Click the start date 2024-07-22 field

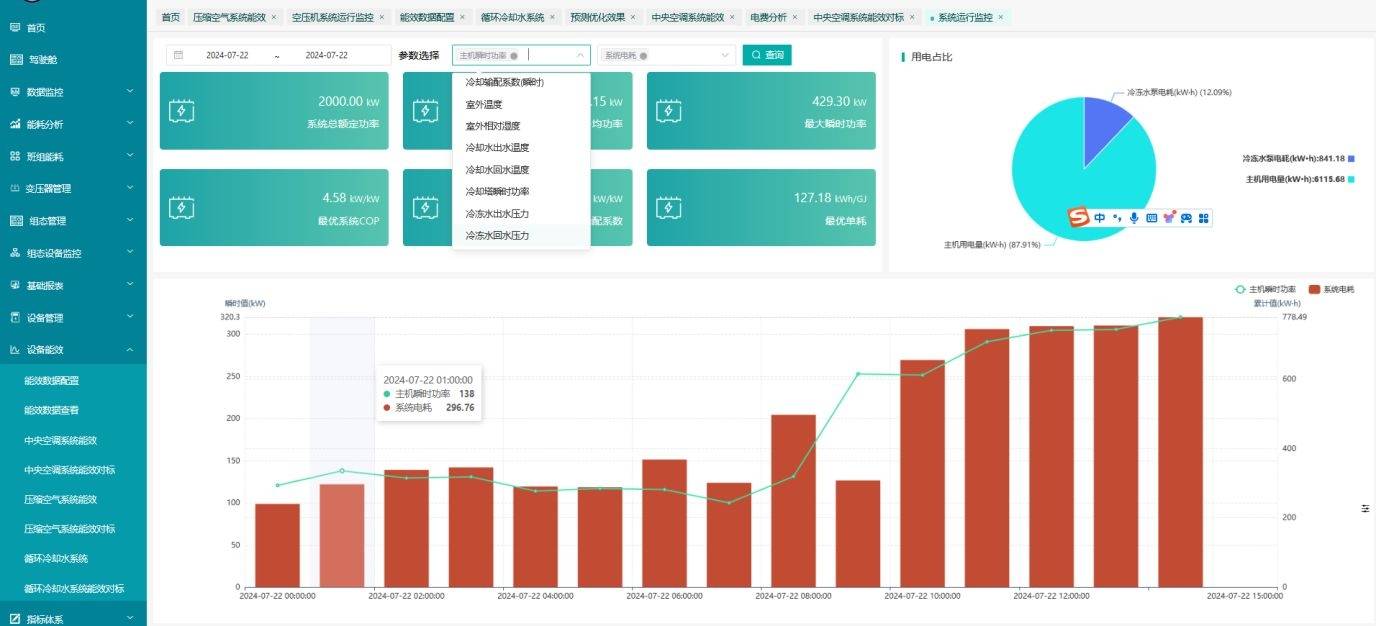pyautogui.click(x=227, y=55)
